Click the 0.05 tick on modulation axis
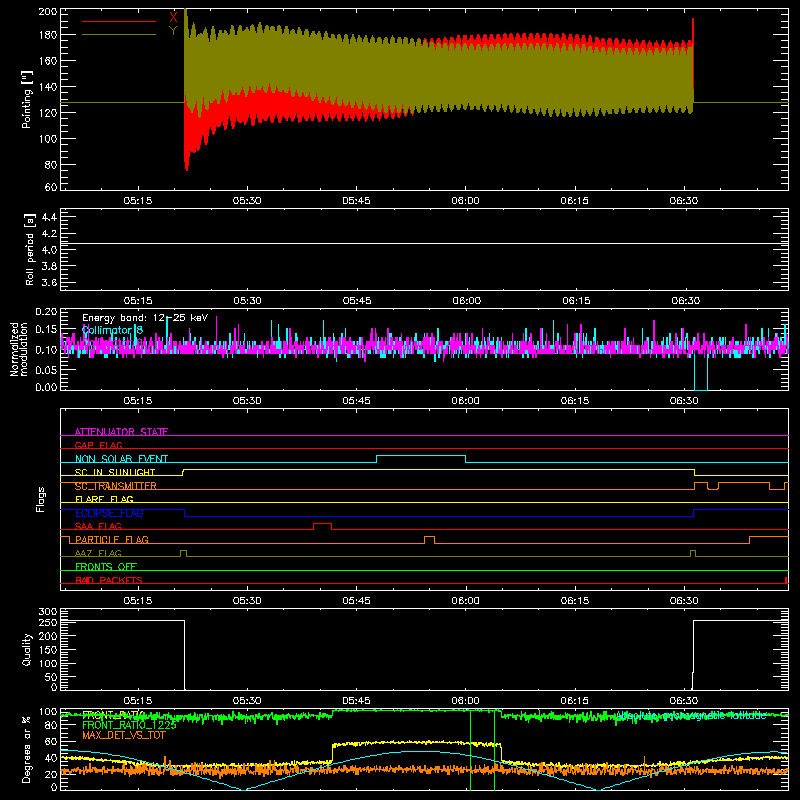800x800 pixels. [46, 369]
